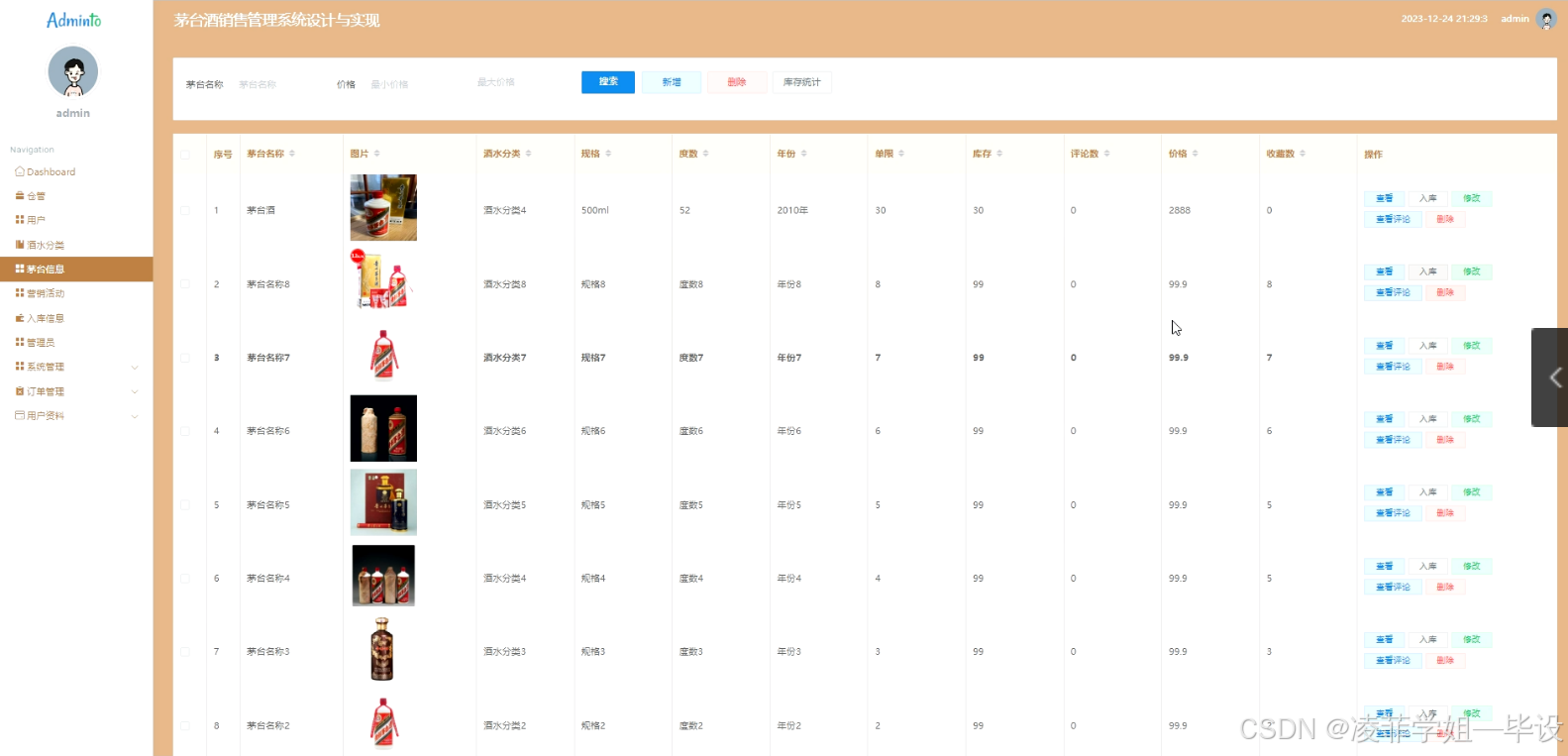Open the 仓管 menu item

(76, 196)
